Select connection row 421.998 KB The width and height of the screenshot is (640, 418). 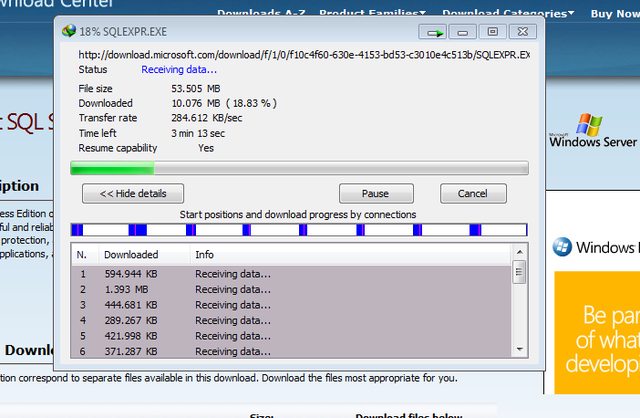(291, 336)
